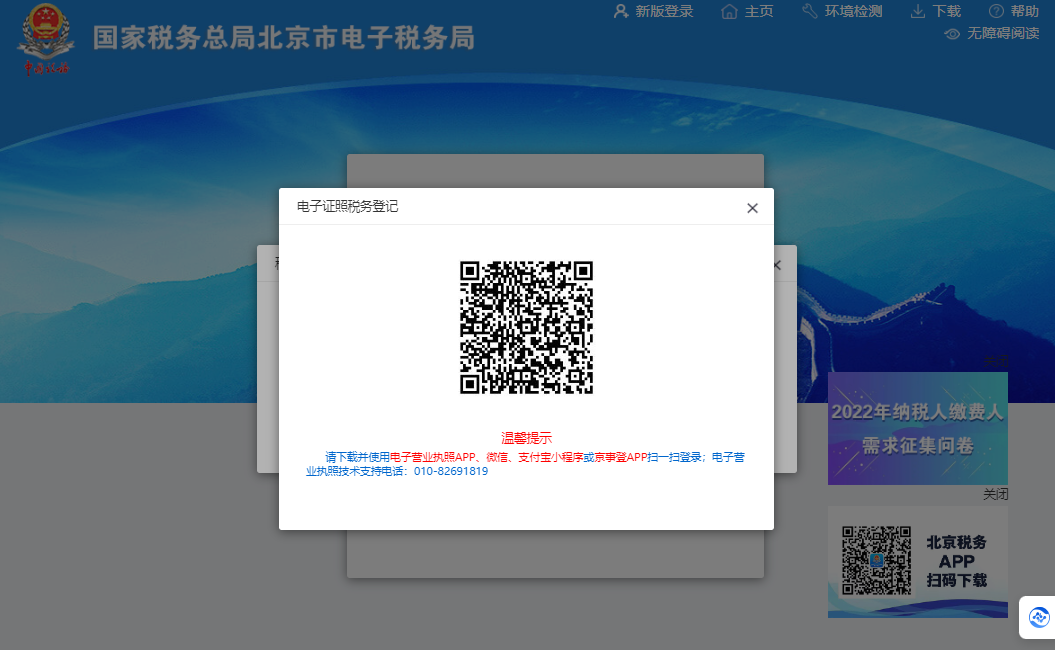Click the wrench icon beside 环境检测
Screen dimensions: 1055x650
point(810,11)
